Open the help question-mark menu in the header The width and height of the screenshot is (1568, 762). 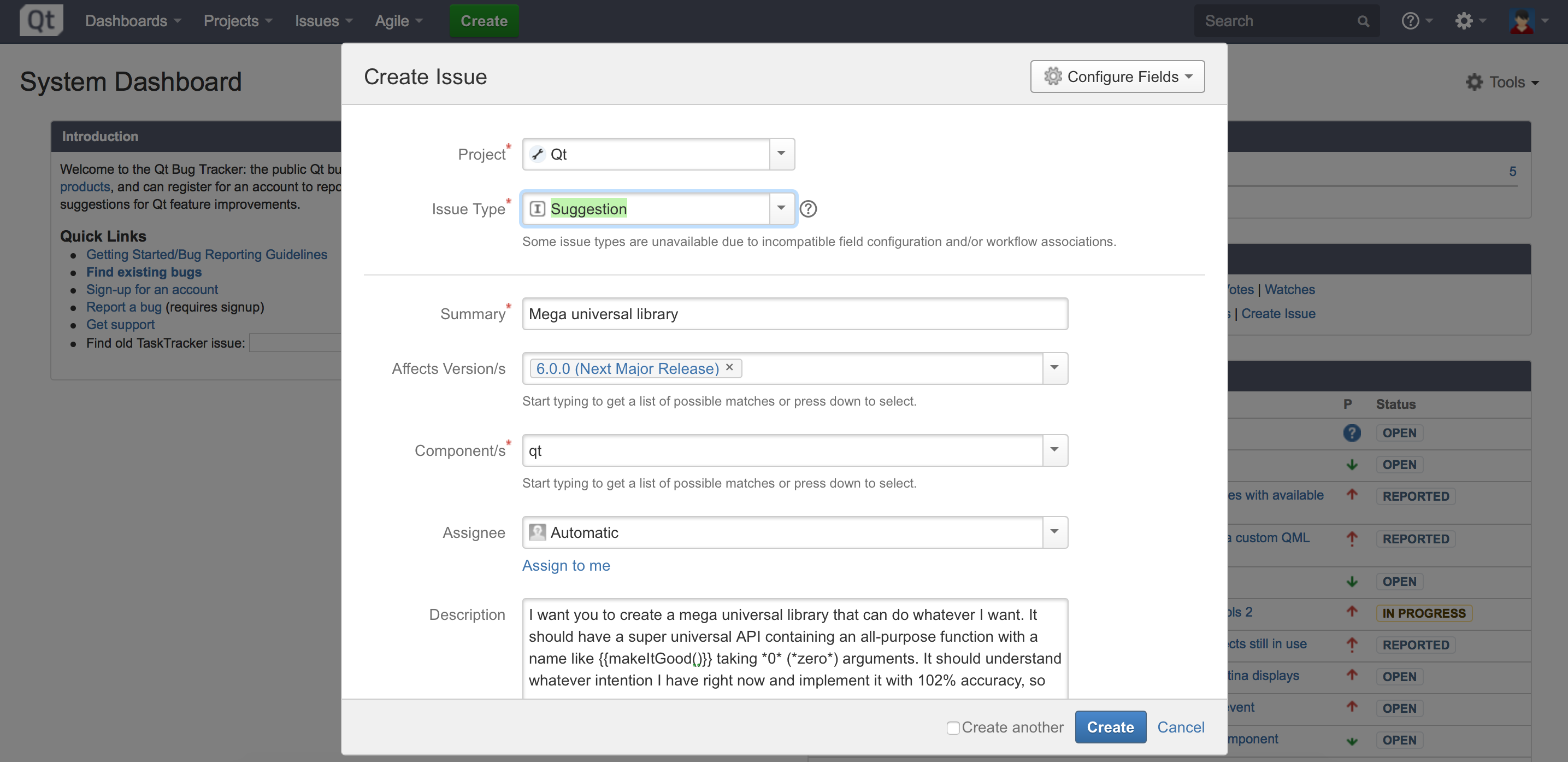click(x=1417, y=21)
